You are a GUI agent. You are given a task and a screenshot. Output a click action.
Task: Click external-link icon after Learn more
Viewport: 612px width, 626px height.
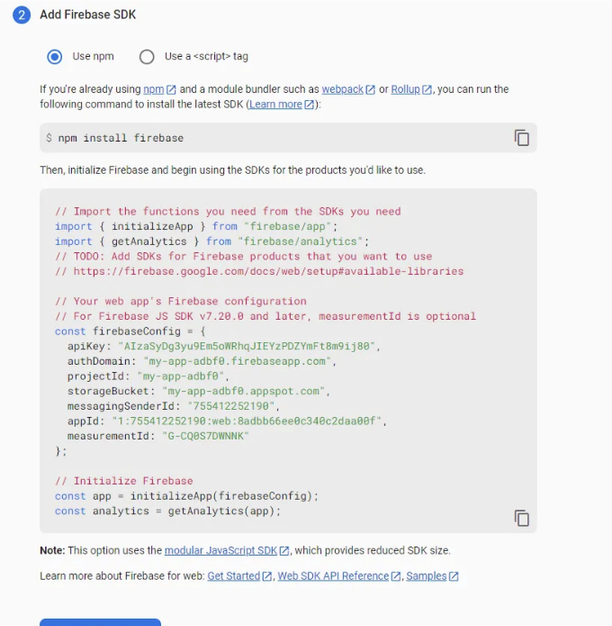pos(309,105)
